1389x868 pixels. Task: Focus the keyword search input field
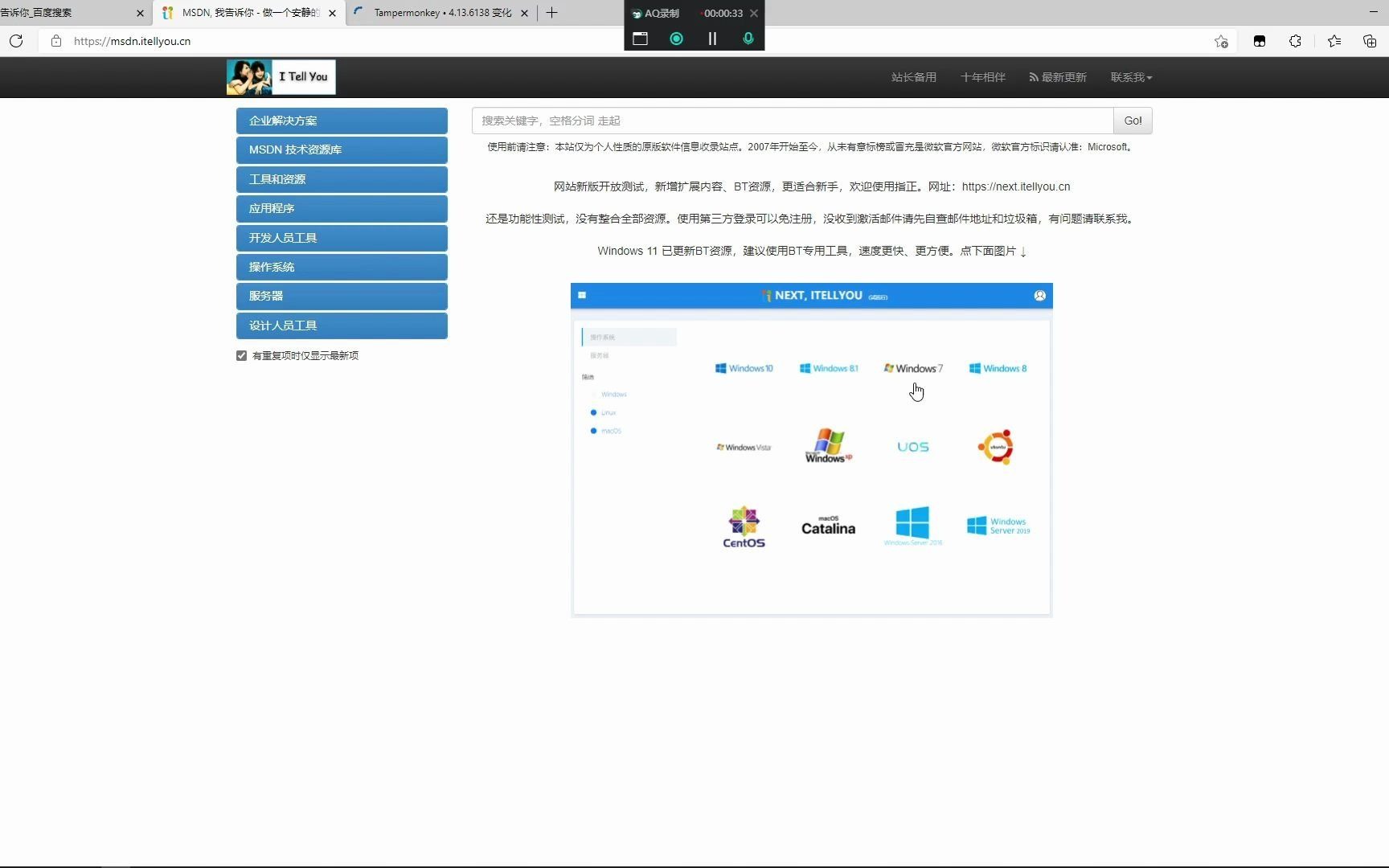click(793, 121)
